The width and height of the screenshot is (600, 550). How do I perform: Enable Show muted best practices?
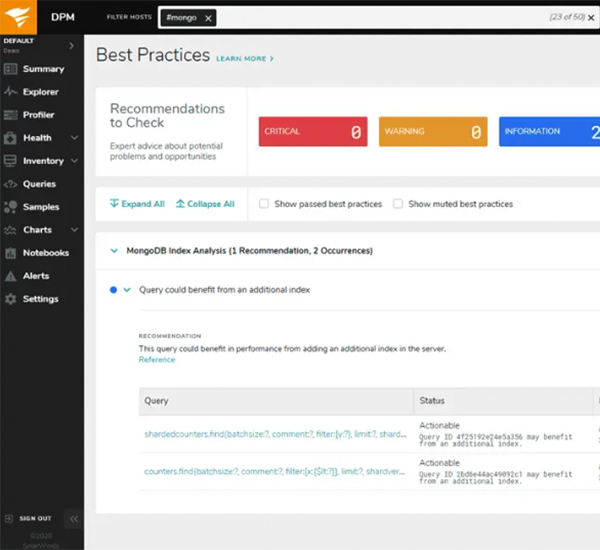pyautogui.click(x=398, y=204)
